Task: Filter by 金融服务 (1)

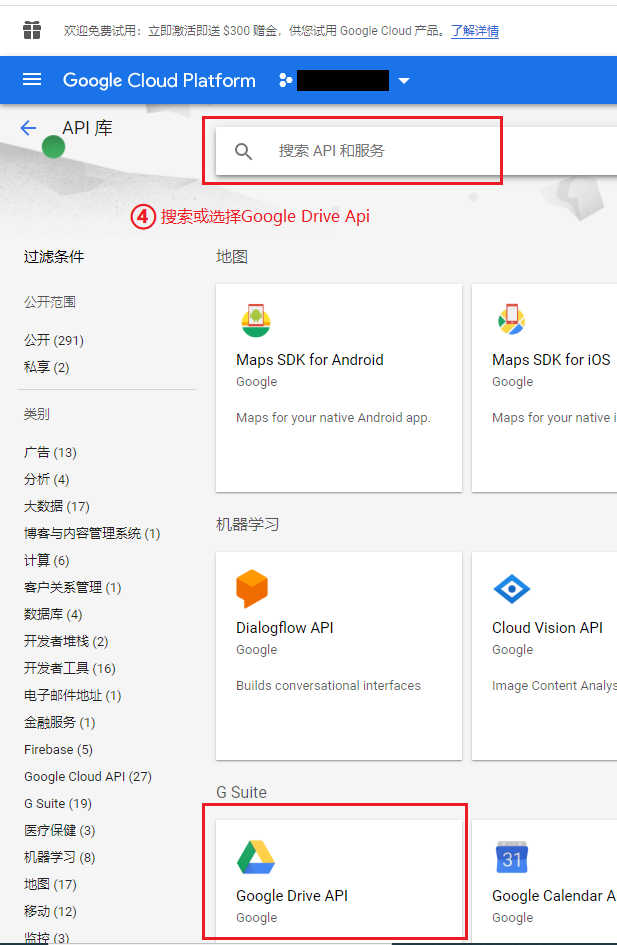Action: pos(59,723)
